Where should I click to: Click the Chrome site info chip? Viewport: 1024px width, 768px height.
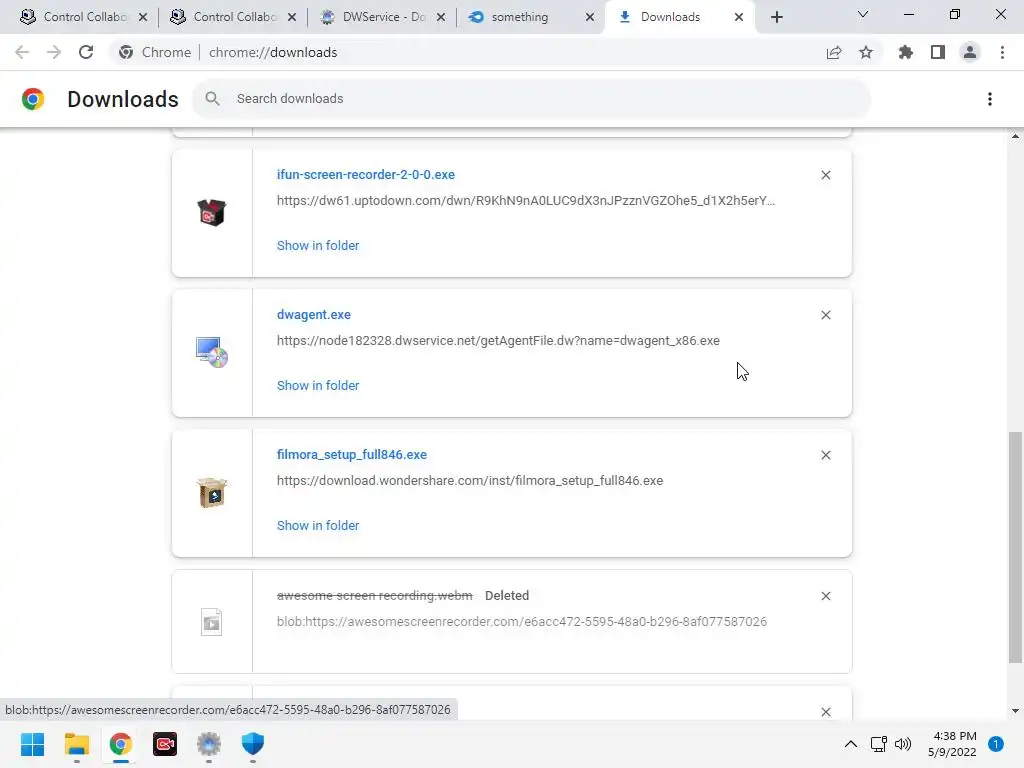pos(155,52)
